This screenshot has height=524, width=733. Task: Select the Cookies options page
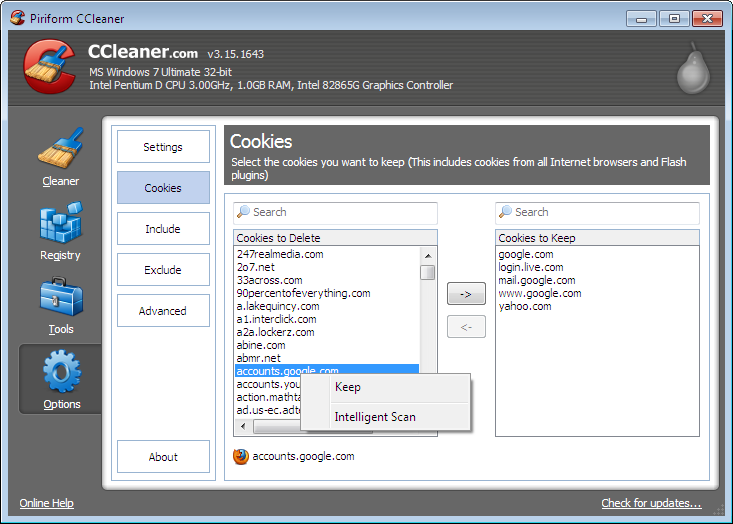(163, 187)
